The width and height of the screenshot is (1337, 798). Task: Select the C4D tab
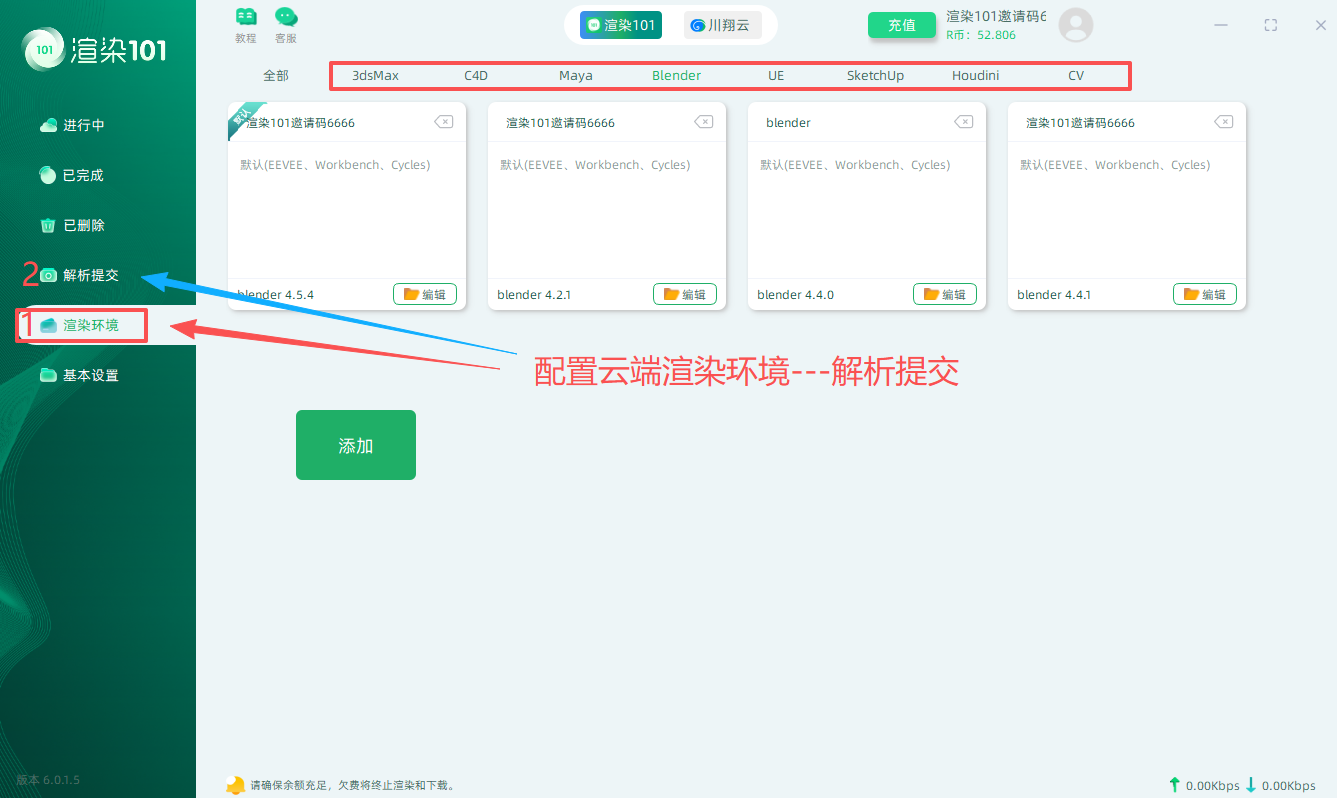point(476,76)
